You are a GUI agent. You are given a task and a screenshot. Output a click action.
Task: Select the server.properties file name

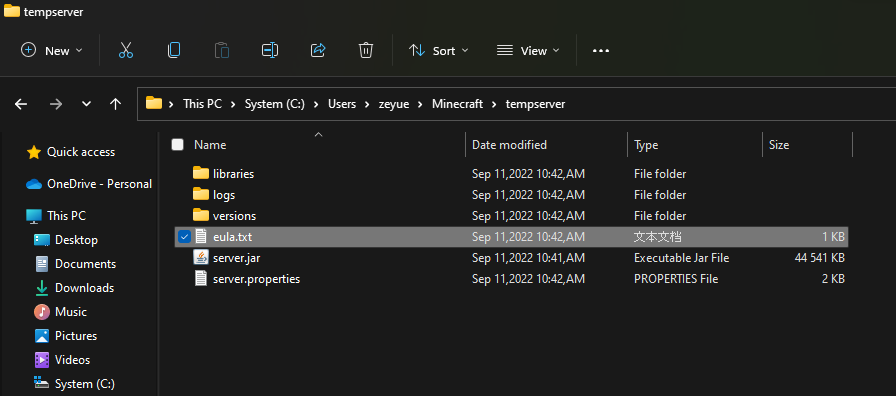tap(256, 279)
